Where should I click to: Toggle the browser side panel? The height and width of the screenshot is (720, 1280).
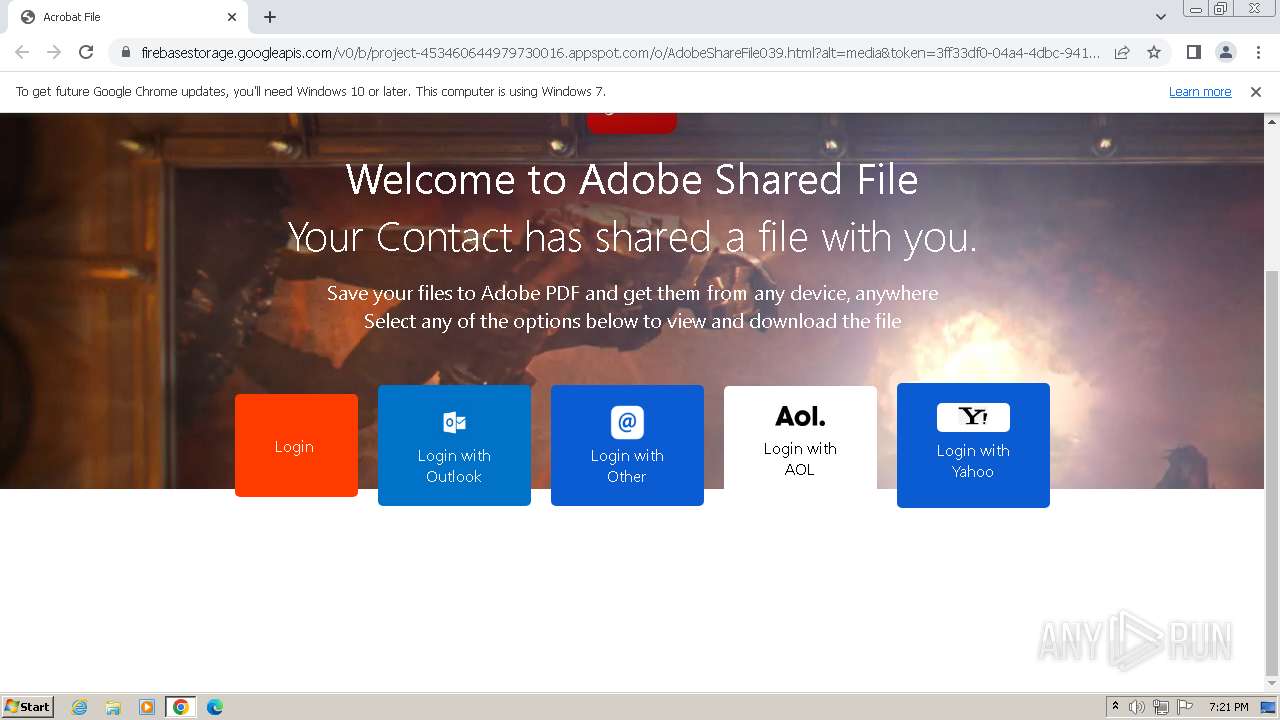1193,52
